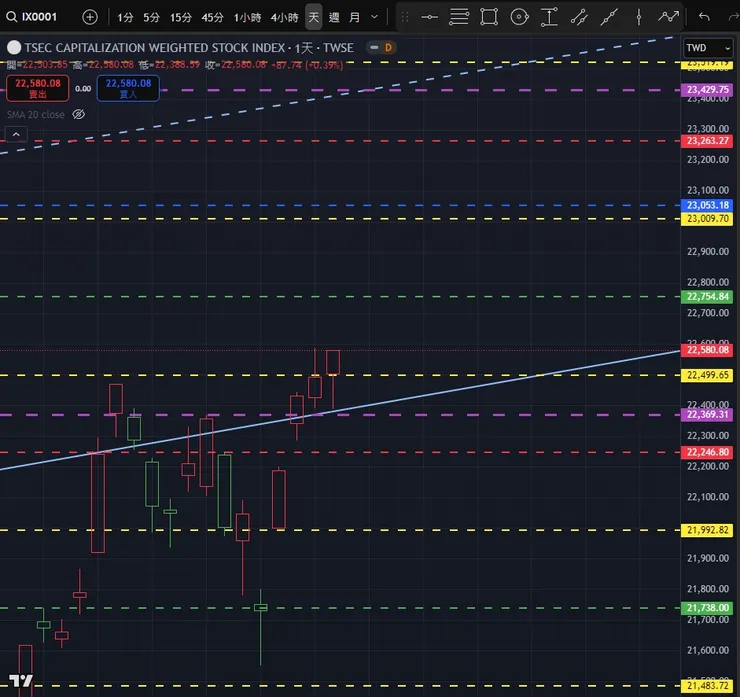The width and height of the screenshot is (740, 697).
Task: Switch to the 4小時 timeframe
Action: click(285, 17)
